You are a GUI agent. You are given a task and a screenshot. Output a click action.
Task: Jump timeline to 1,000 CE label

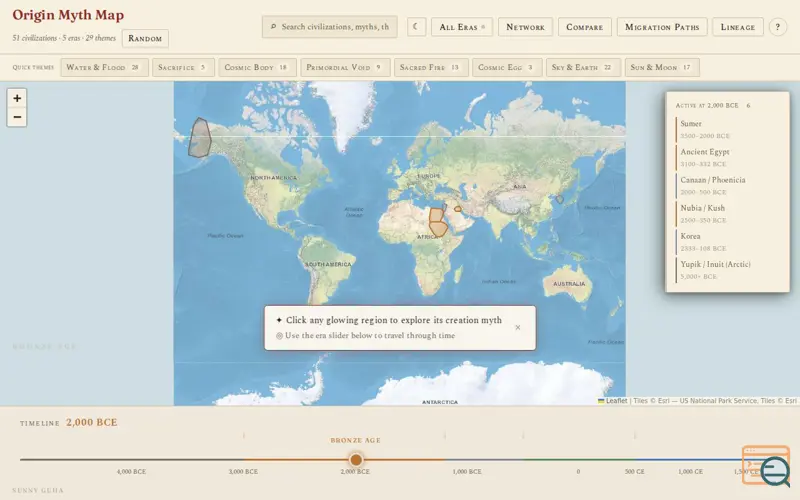pos(690,471)
